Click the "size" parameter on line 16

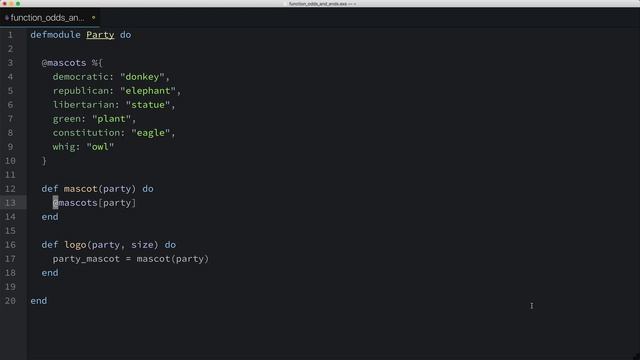click(x=142, y=245)
